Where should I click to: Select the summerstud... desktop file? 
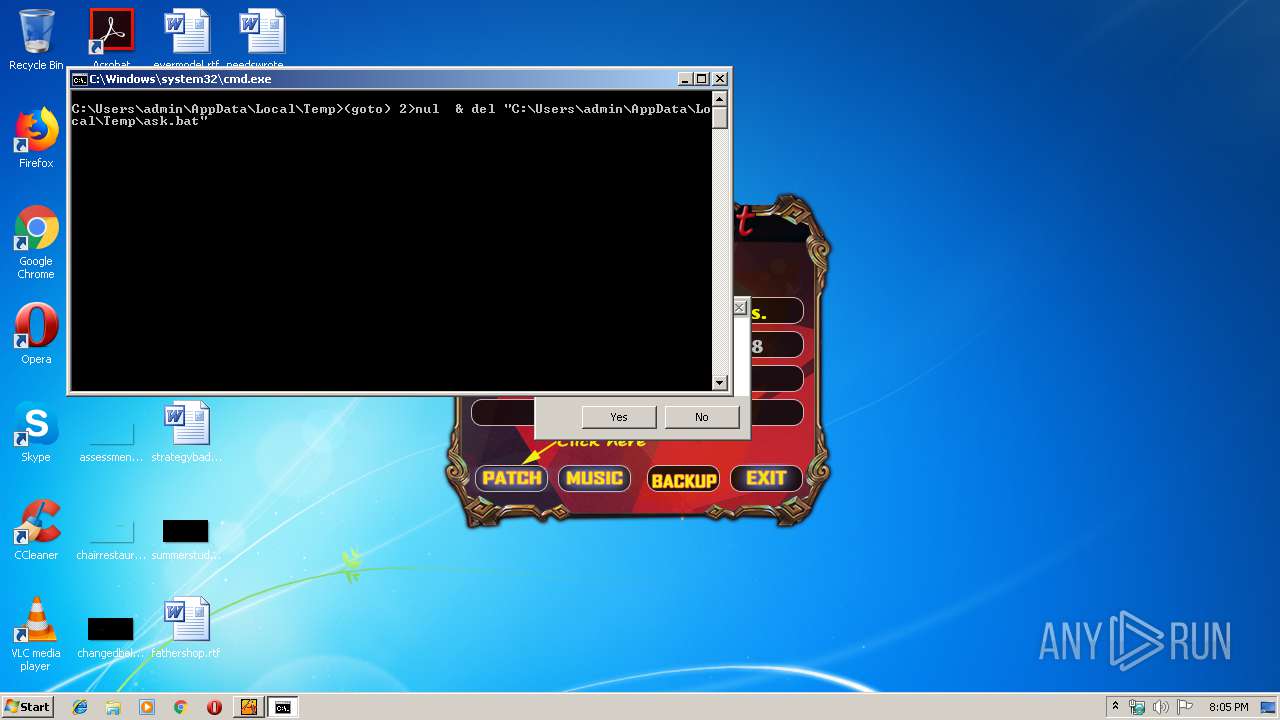pyautogui.click(x=187, y=539)
